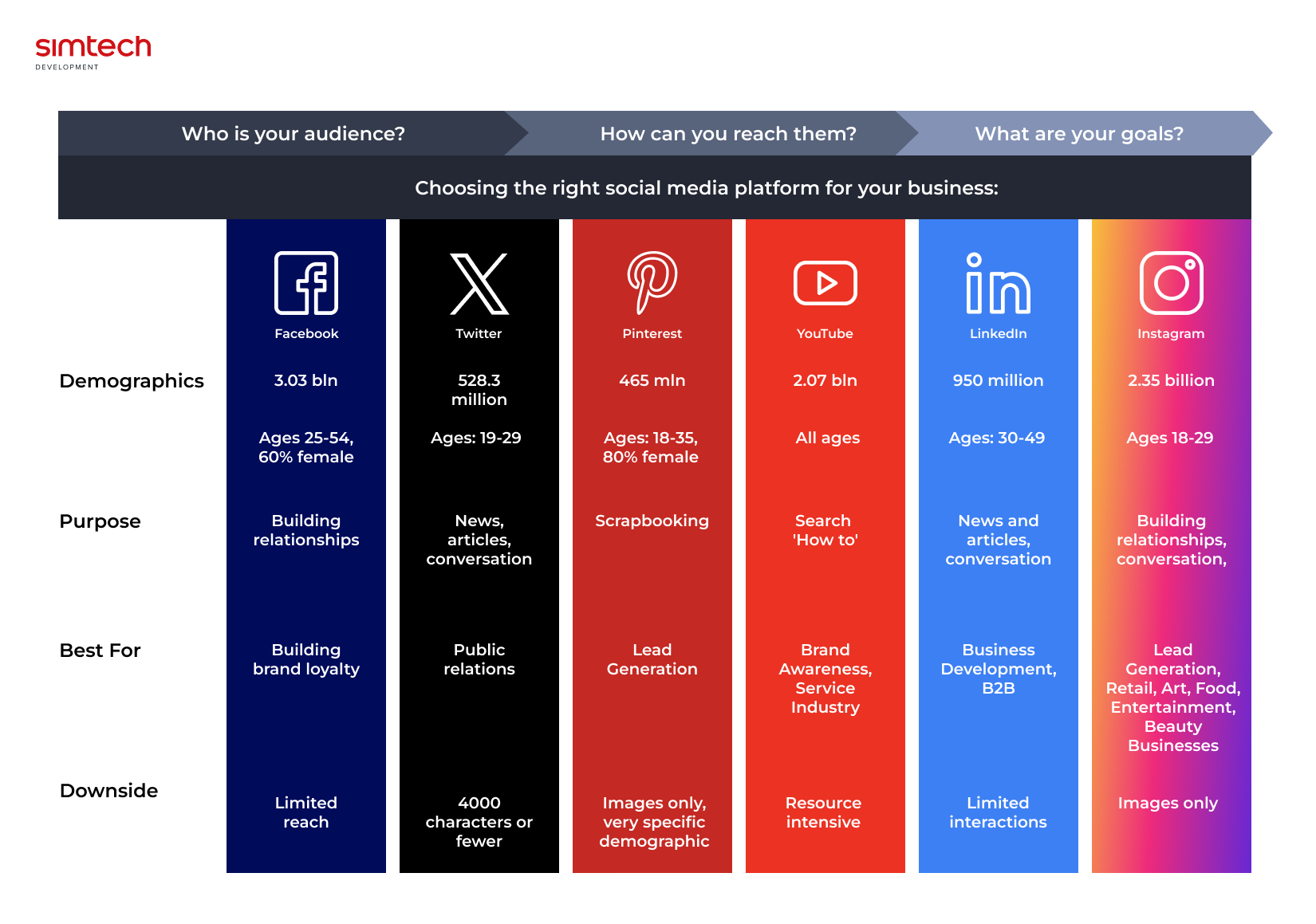1316x924 pixels.
Task: Select Pinterest's 'Scrapbooking' purpose text
Action: pyautogui.click(x=652, y=521)
